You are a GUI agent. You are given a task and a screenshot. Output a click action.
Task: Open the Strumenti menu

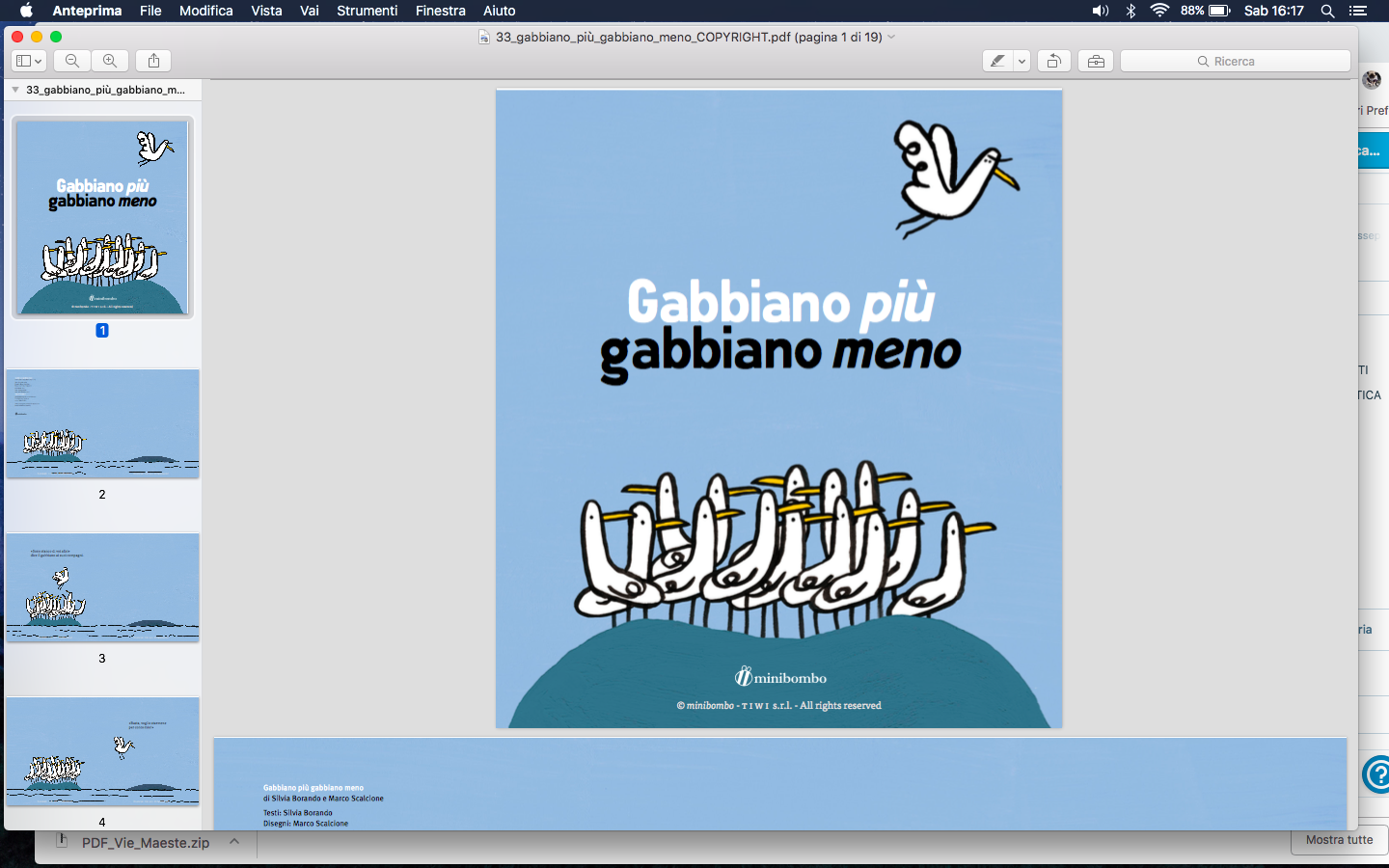367,11
